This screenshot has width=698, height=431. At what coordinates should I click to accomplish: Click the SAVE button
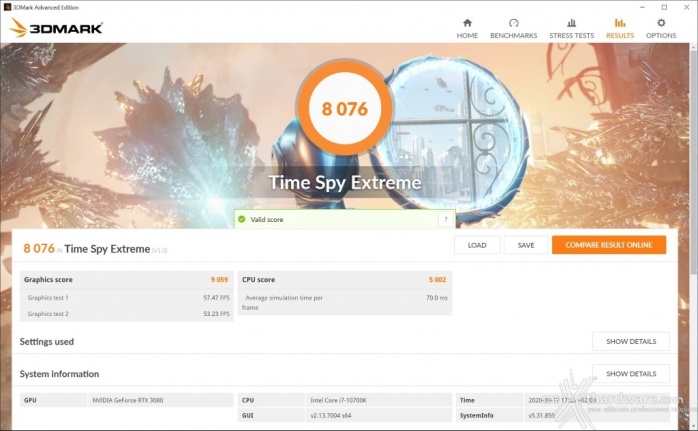pyautogui.click(x=526, y=245)
